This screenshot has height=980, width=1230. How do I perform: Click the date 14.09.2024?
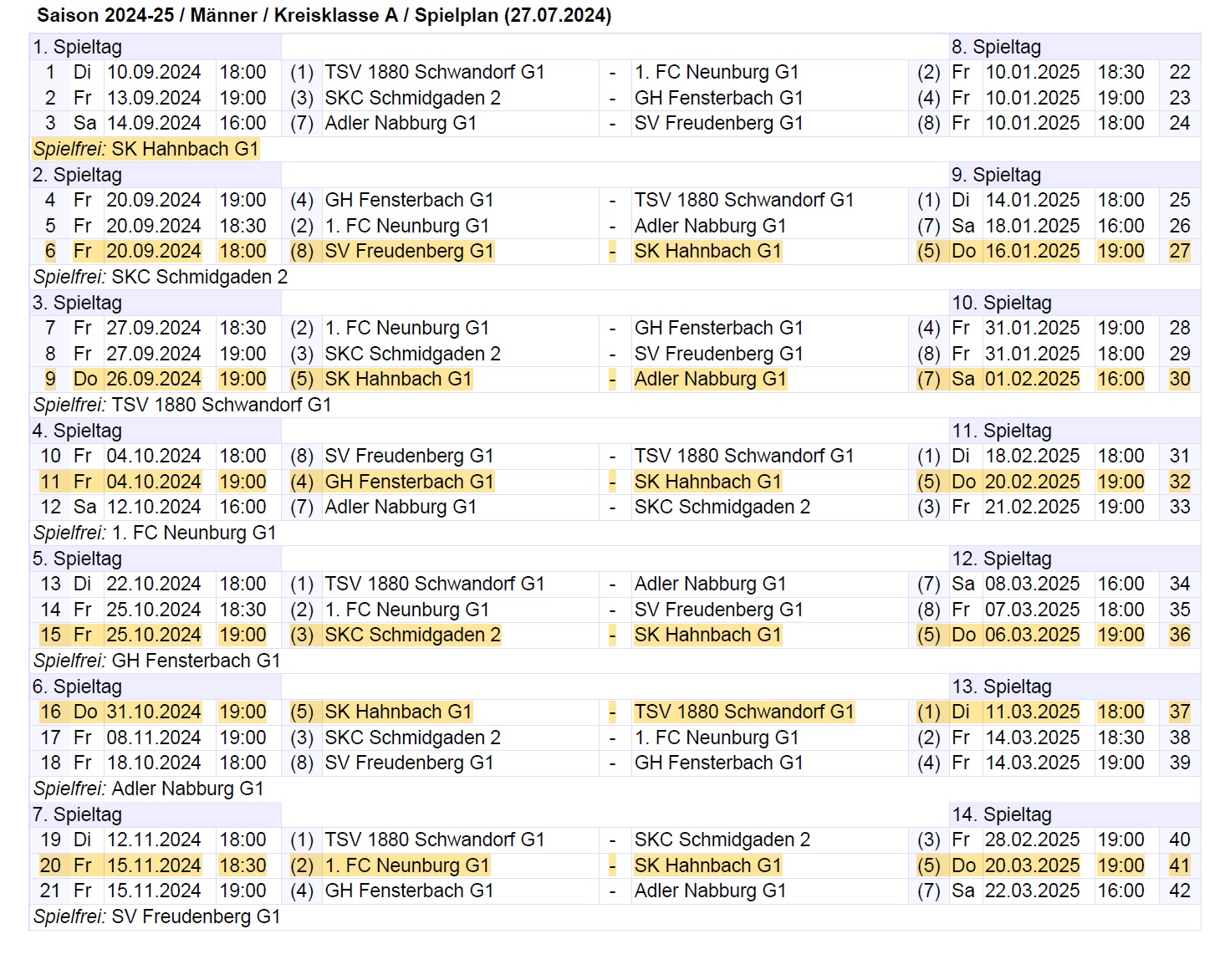click(154, 123)
